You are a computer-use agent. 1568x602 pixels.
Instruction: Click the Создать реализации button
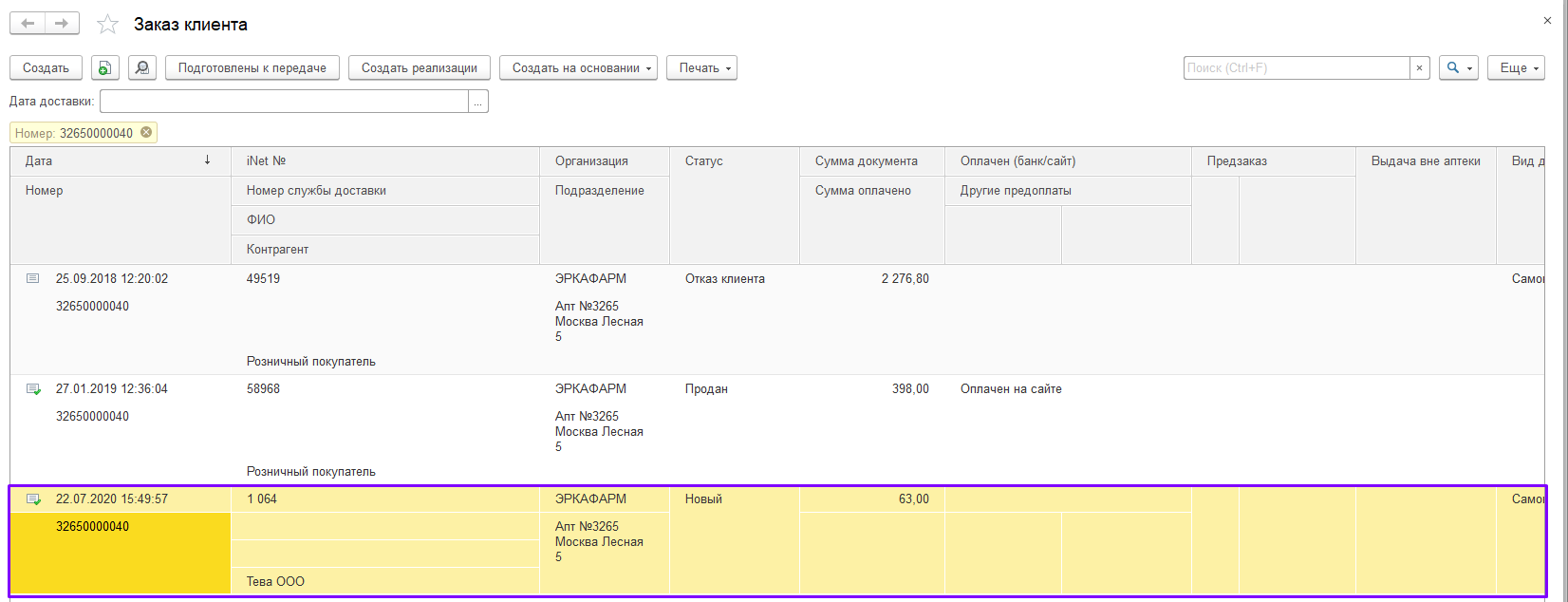(420, 68)
